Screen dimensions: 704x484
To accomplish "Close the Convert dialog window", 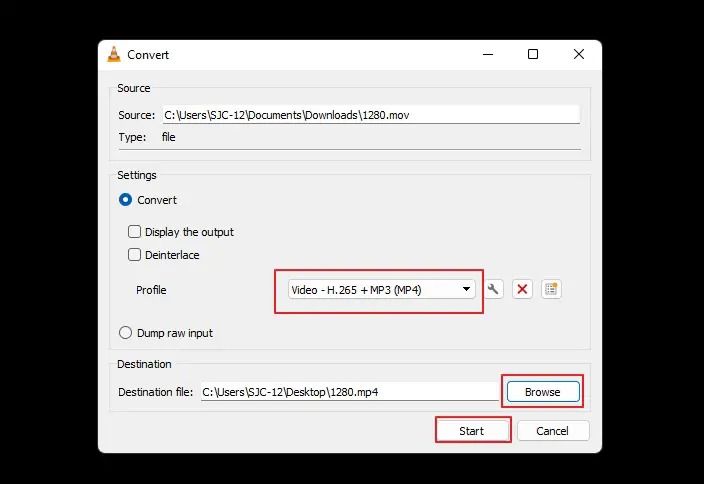I will click(x=579, y=54).
